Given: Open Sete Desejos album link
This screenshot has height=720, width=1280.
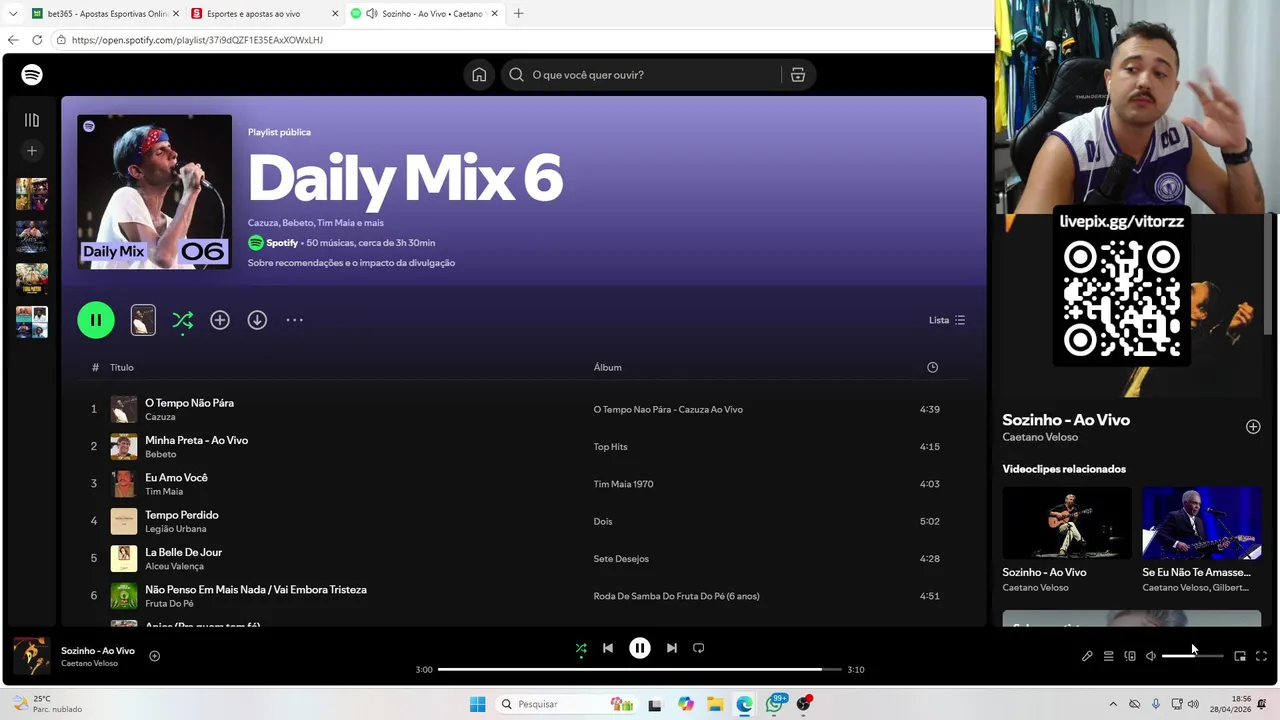Looking at the screenshot, I should click(621, 559).
